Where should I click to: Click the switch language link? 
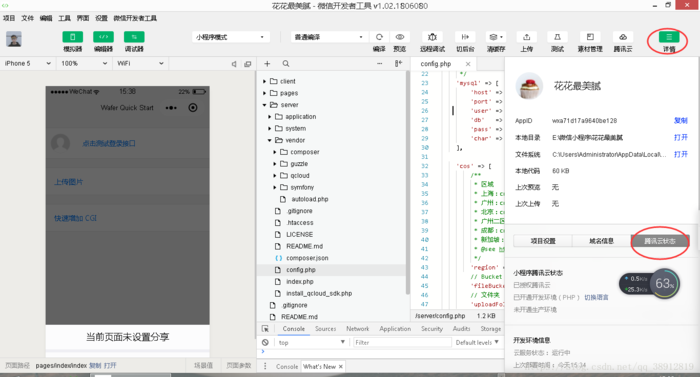(596, 297)
